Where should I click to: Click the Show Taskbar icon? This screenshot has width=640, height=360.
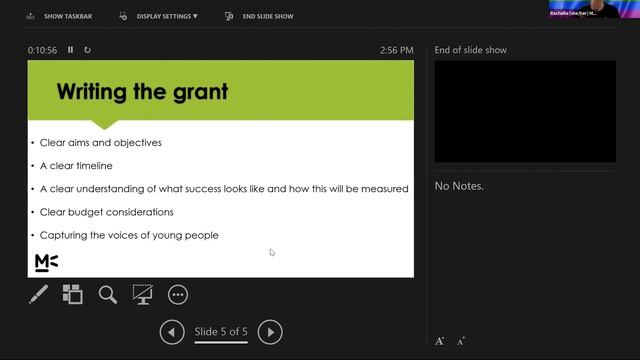click(x=31, y=16)
